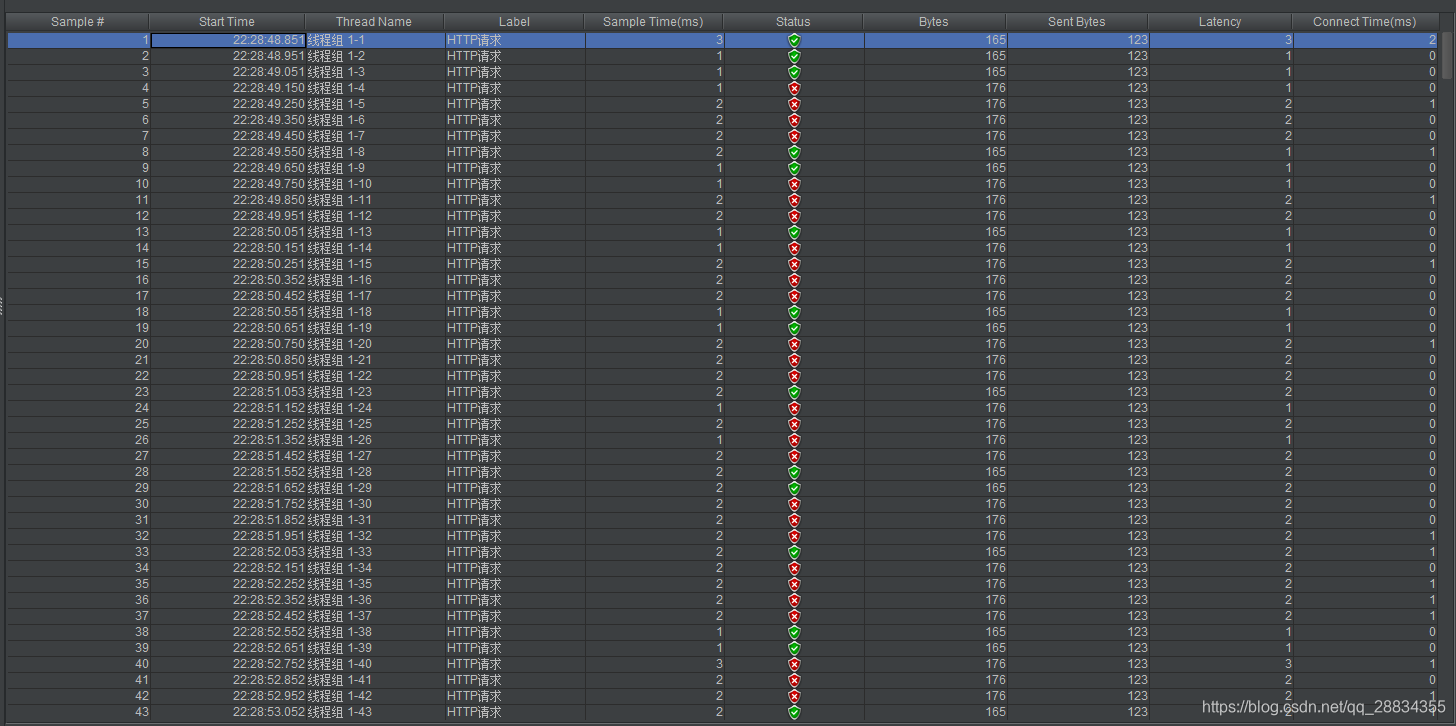Sort by the Start Time column header

[x=227, y=22]
